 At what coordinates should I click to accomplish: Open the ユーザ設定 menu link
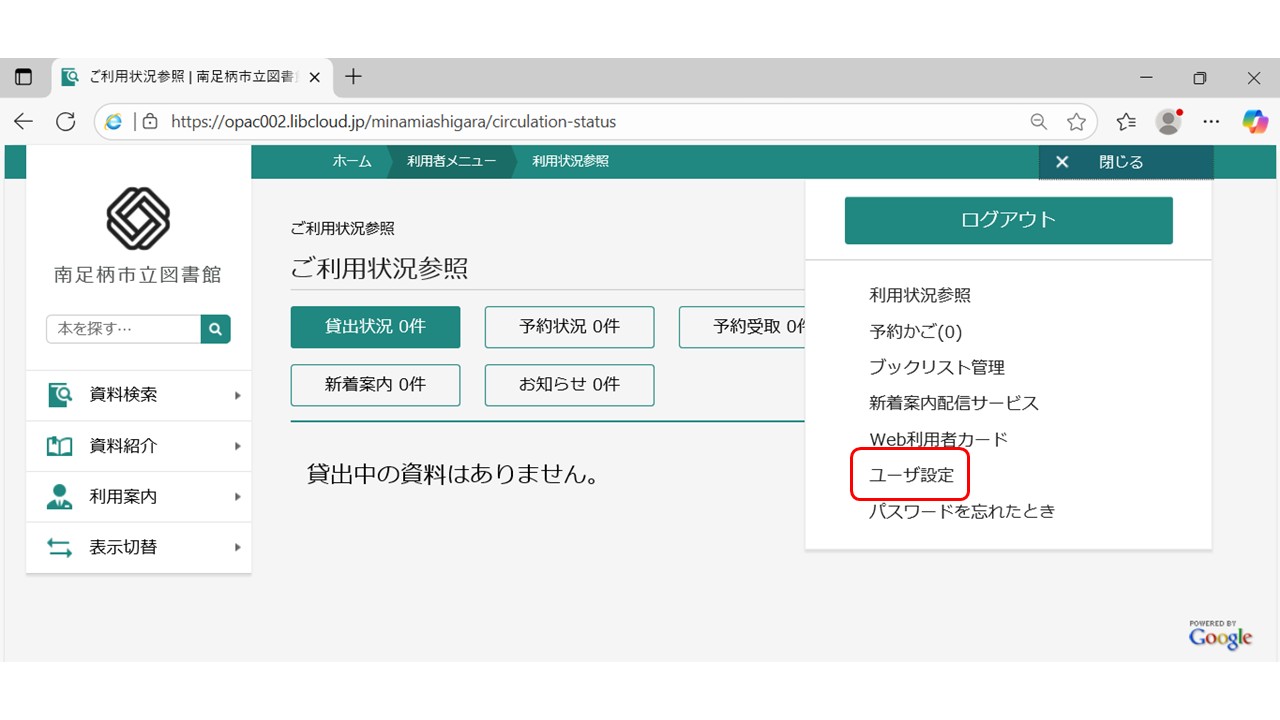(x=911, y=476)
